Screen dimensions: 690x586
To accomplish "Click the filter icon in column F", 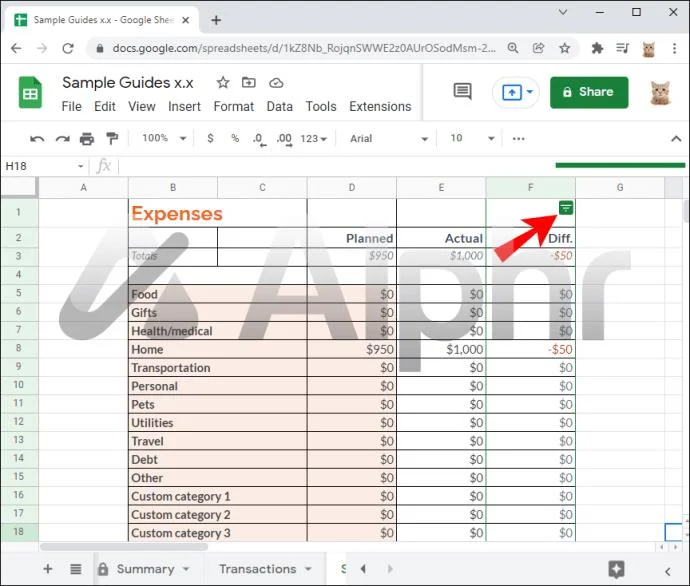I will [565, 208].
